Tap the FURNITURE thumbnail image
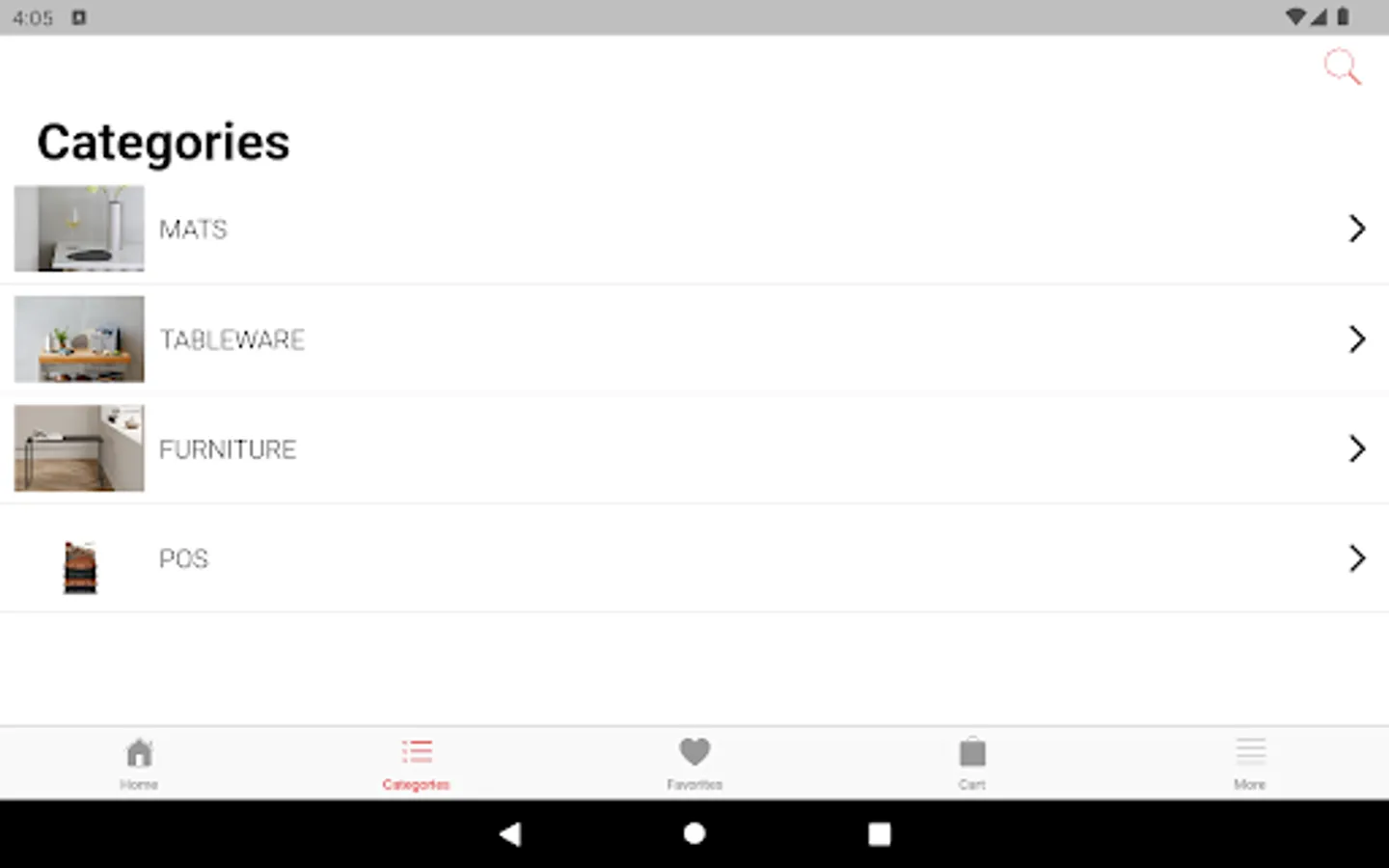The height and width of the screenshot is (868, 1389). 79,448
